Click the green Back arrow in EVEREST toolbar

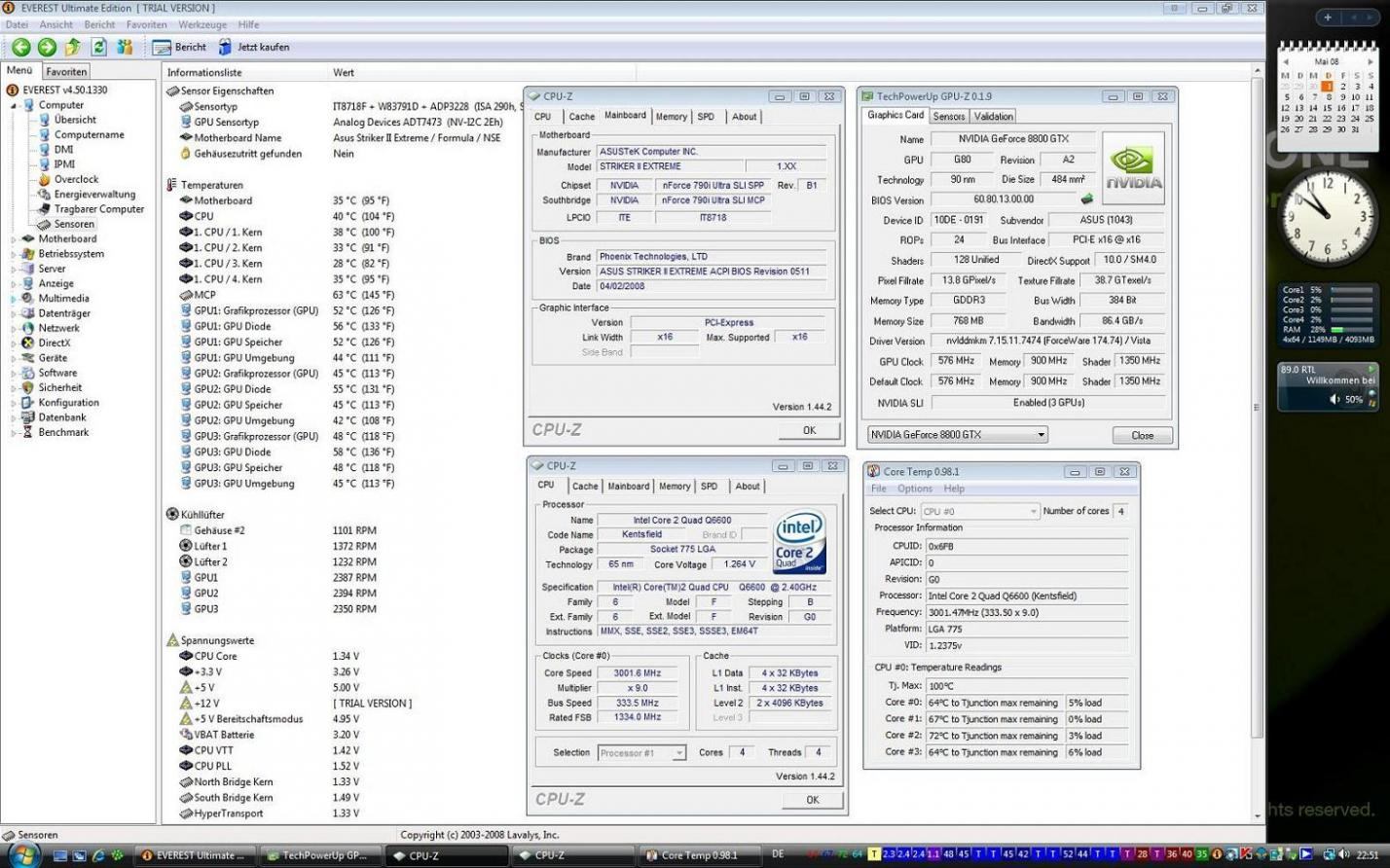point(20,47)
